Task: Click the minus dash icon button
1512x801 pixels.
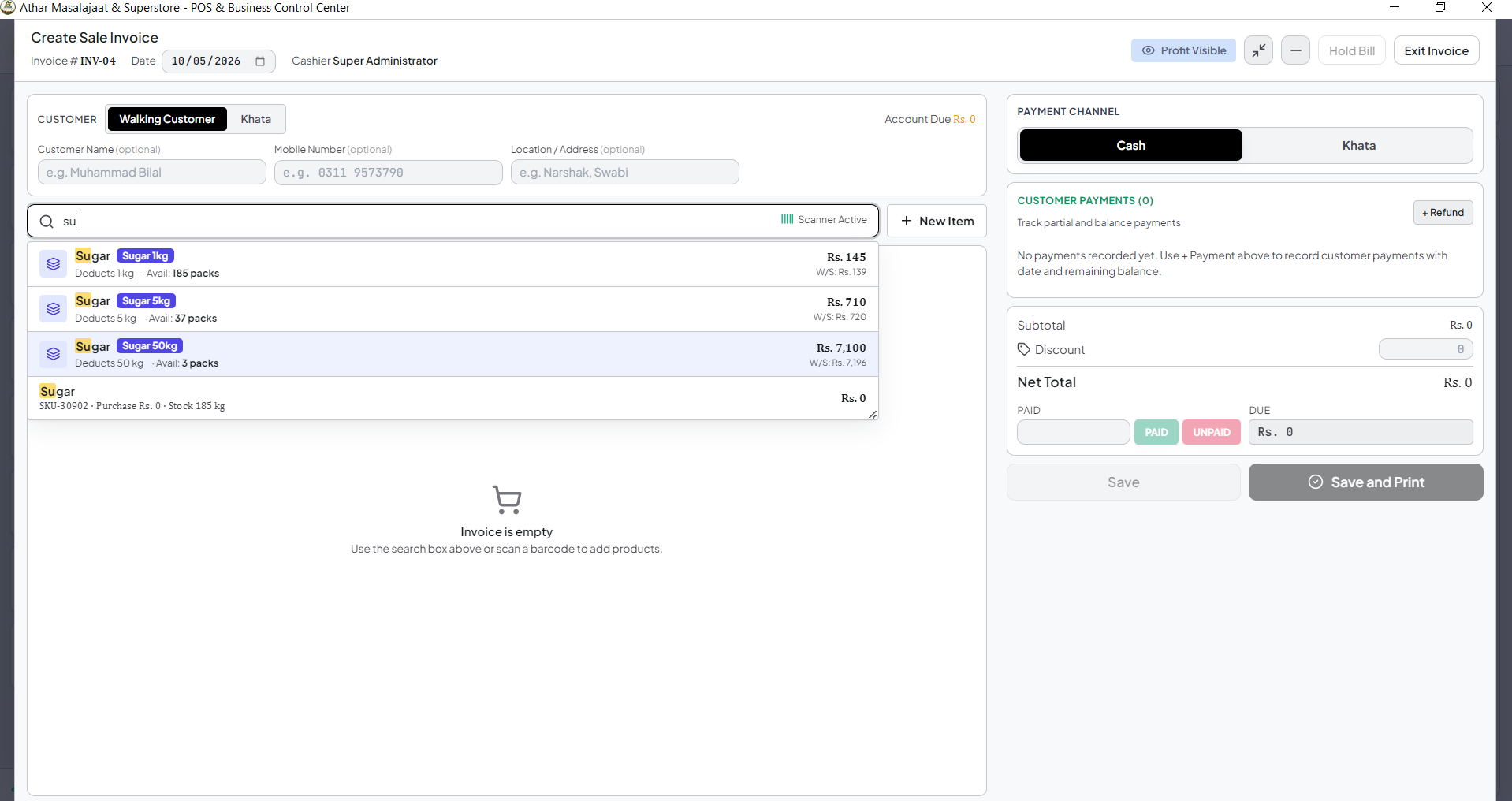Action: click(x=1295, y=50)
